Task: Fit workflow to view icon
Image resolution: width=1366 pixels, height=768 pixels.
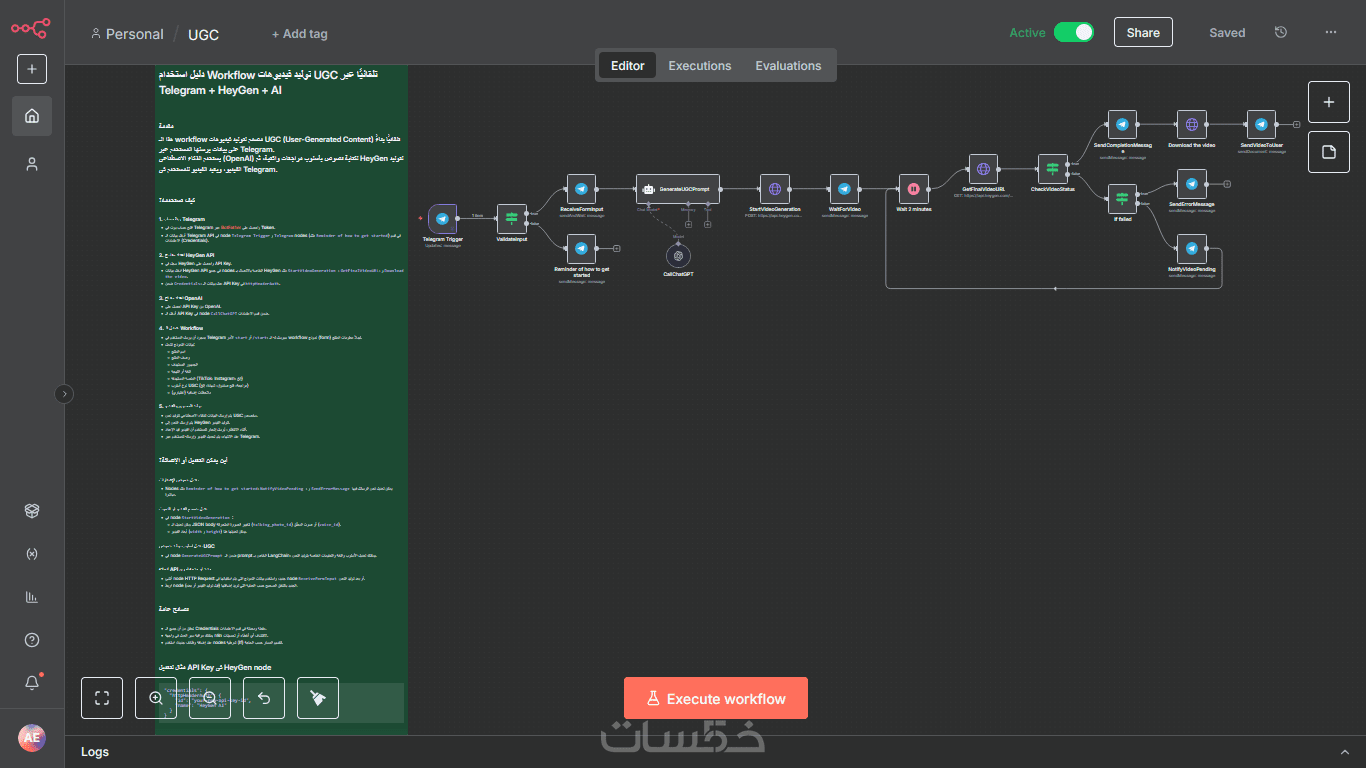Action: (x=102, y=698)
